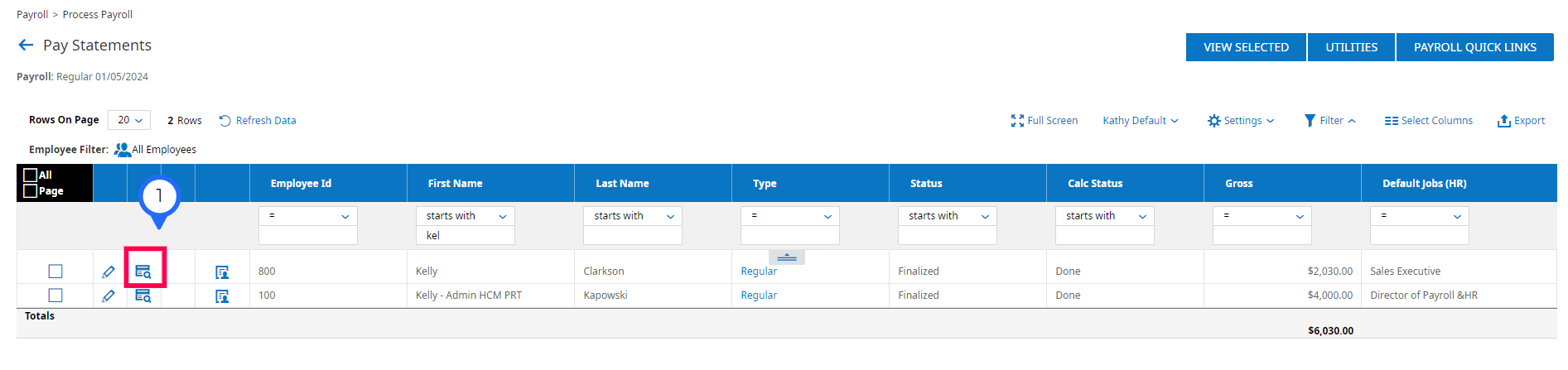Viewport: 1568px width, 370px height.
Task: Export the pay statements list
Action: 1521,121
